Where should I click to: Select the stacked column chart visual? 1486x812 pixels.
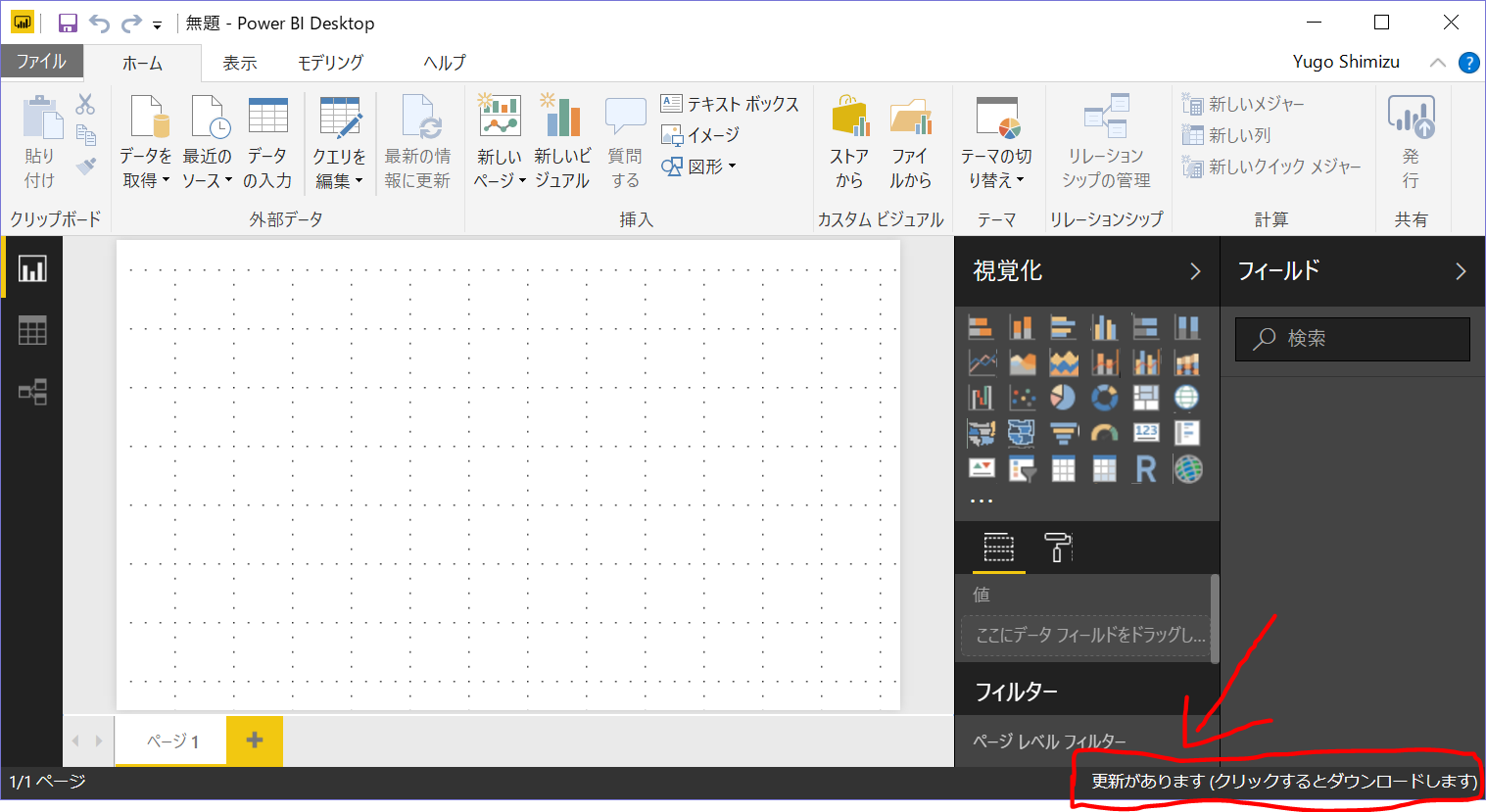coord(1022,327)
